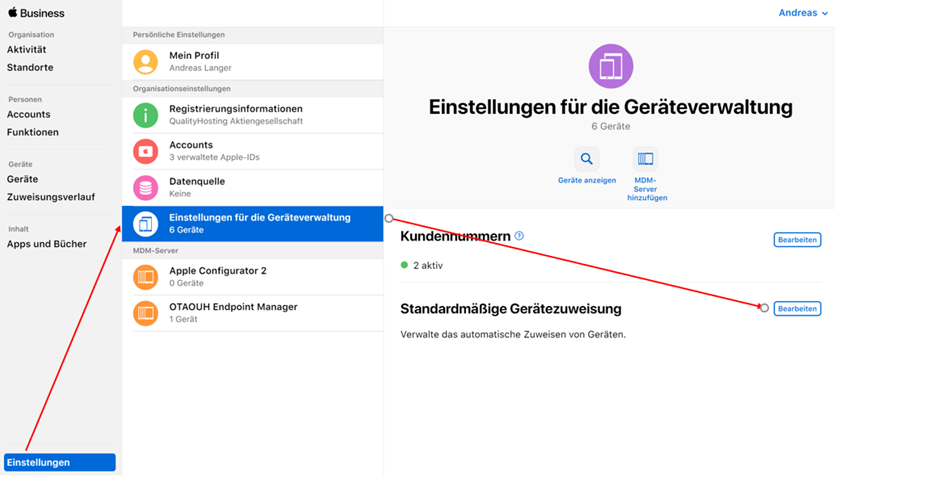
Task: Open the Andreas account dropdown
Action: tap(803, 13)
